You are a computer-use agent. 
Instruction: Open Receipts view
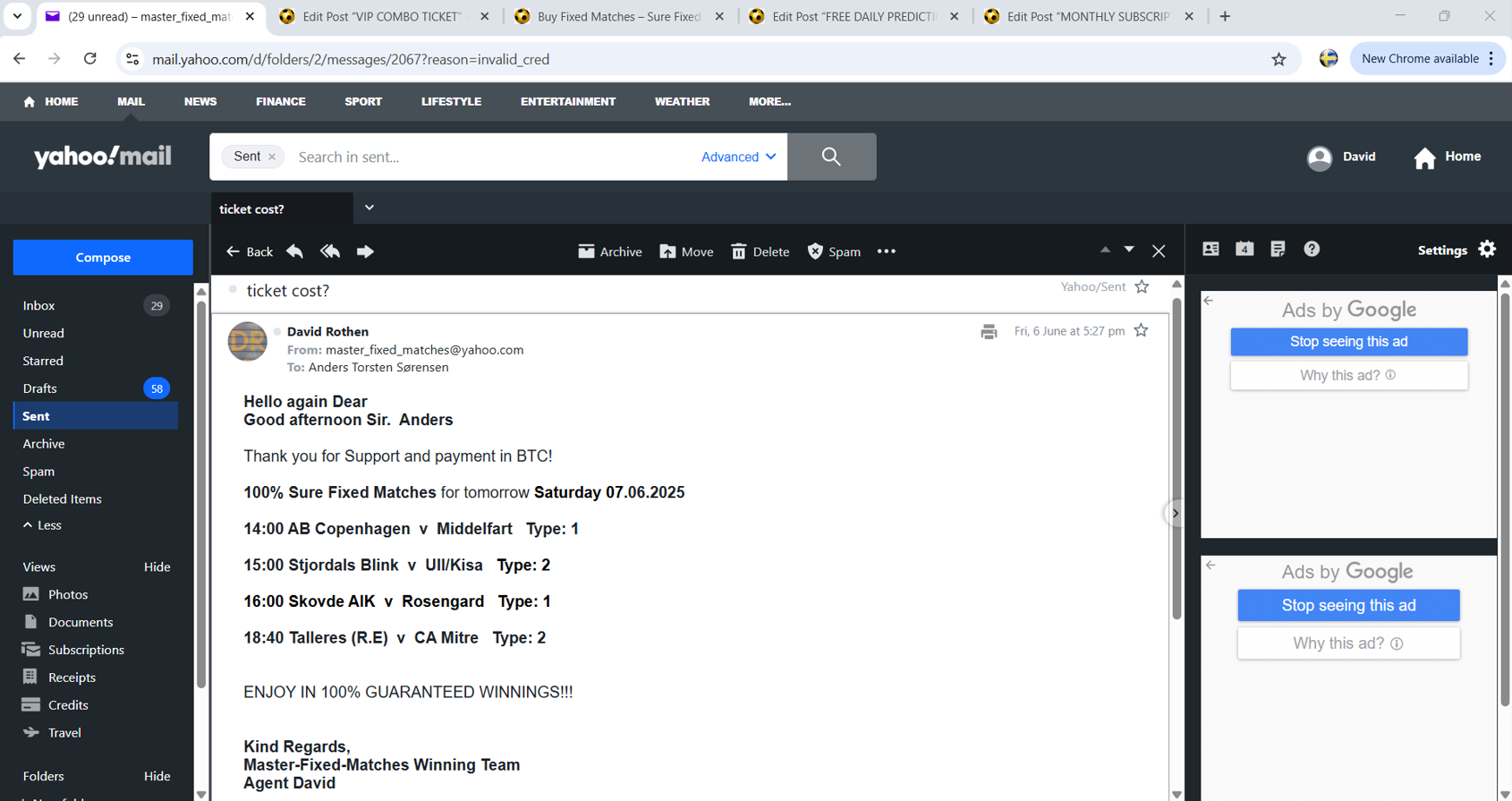pos(59,677)
